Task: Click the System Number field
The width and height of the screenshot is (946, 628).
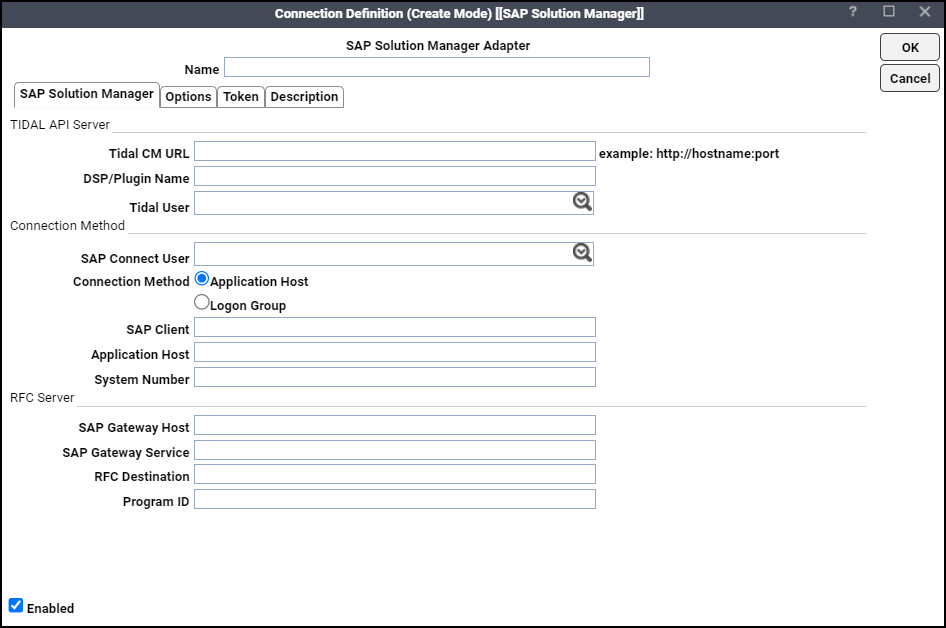Action: click(395, 377)
